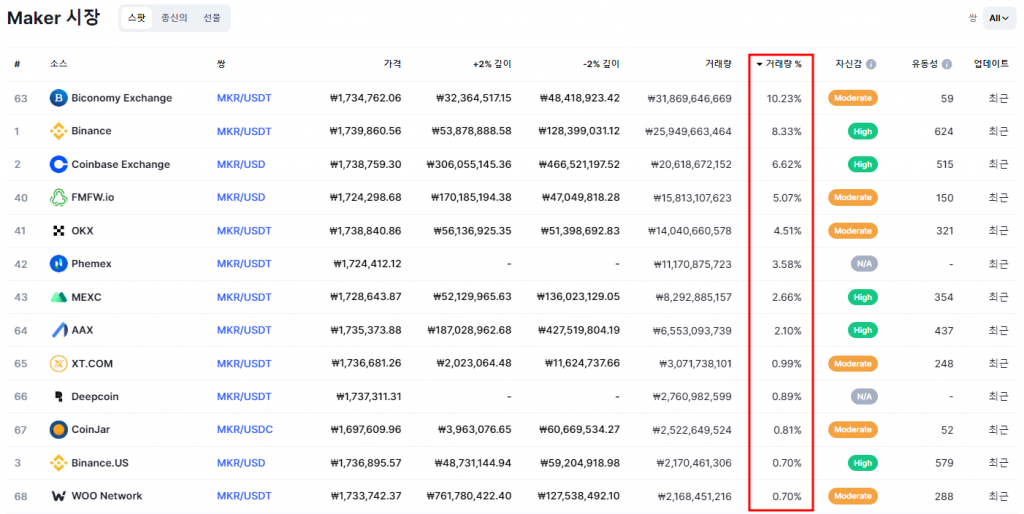Screen dimensions: 1024x514
Task: Open Binance MKR/USDT pair link
Action: tap(244, 131)
